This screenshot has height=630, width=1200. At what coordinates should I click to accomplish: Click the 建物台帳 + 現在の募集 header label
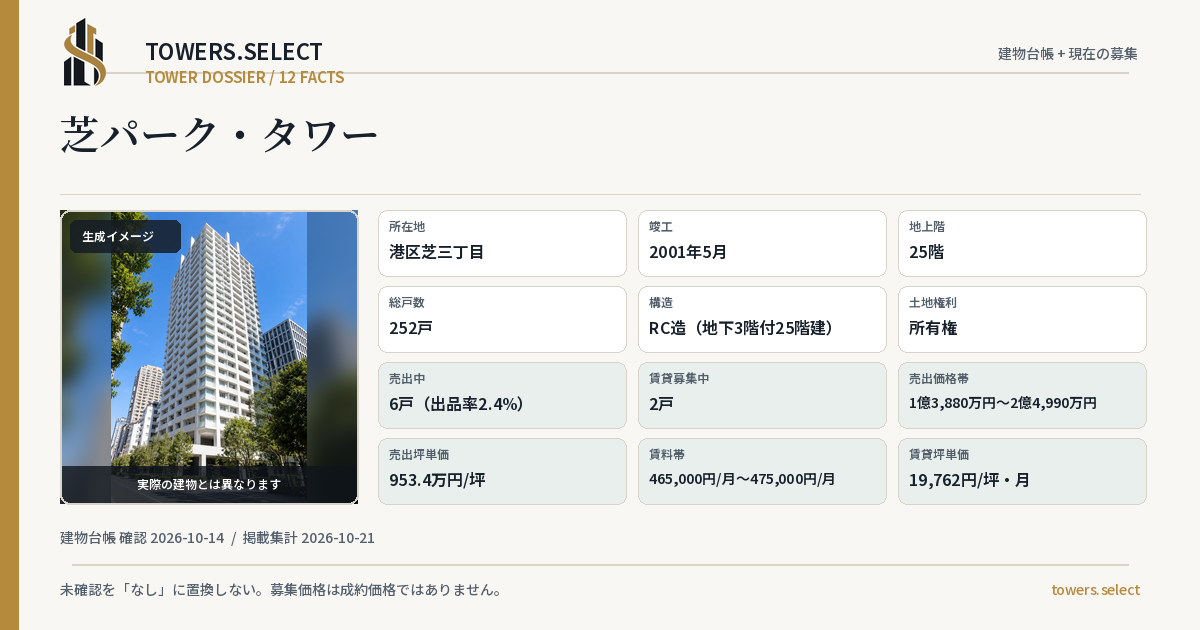[x=1068, y=53]
